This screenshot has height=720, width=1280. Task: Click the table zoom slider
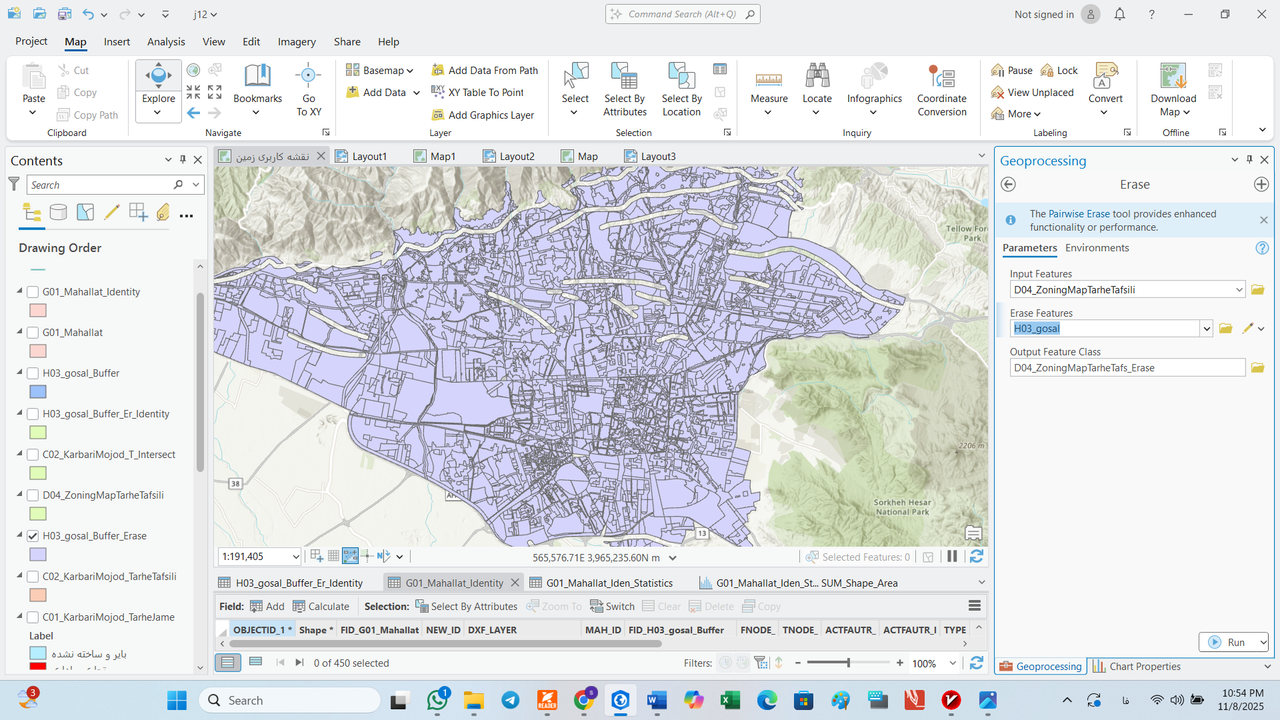click(848, 663)
